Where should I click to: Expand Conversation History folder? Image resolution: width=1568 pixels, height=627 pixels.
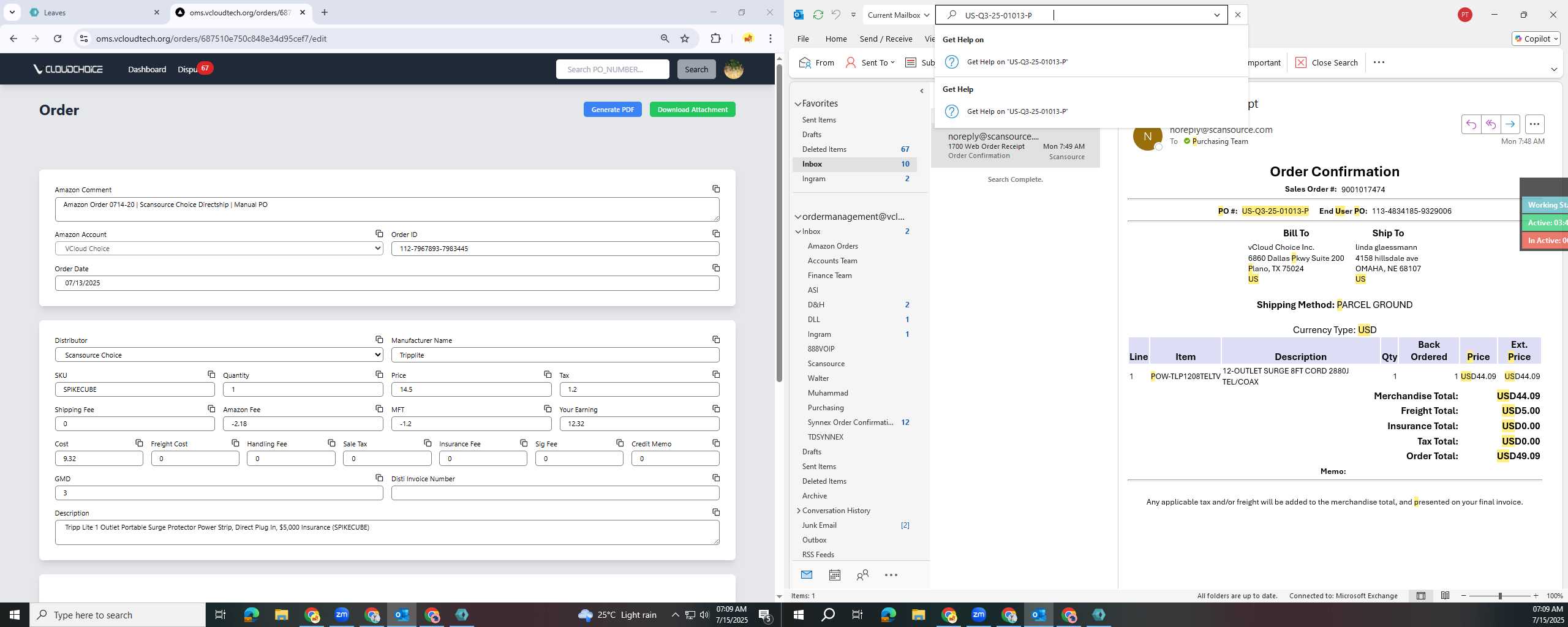(798, 511)
